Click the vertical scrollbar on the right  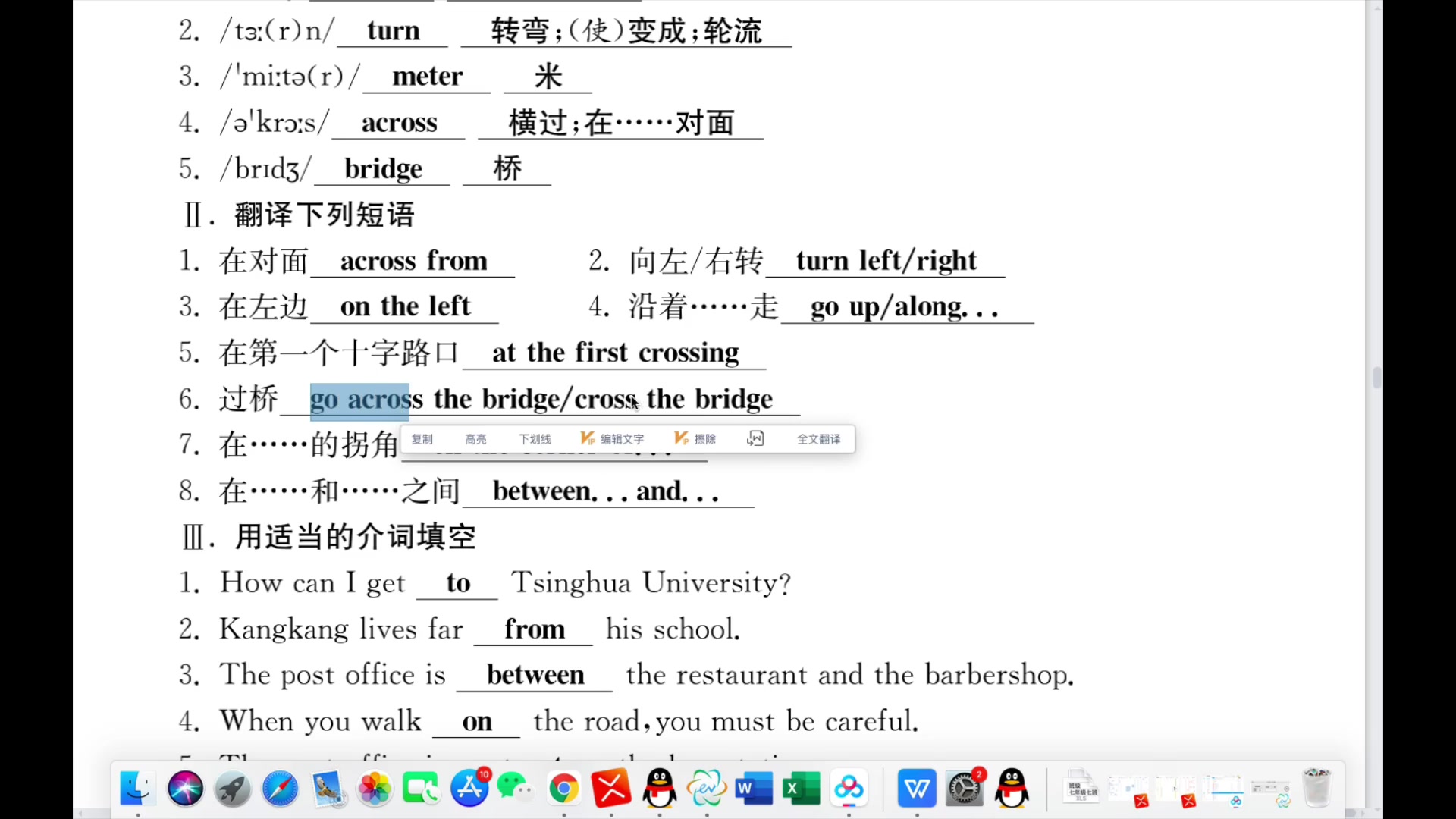click(1376, 377)
